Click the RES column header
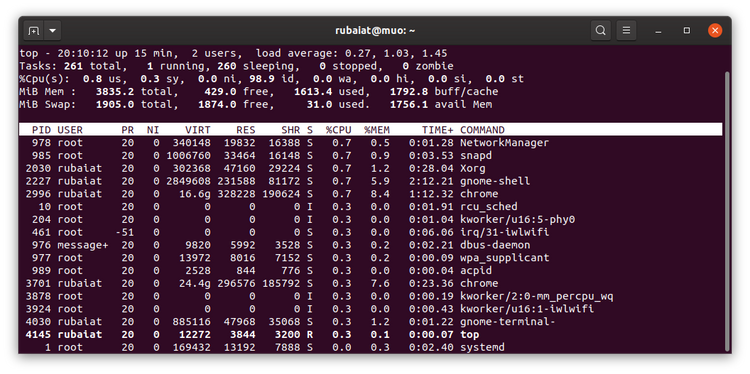750x374 pixels. point(246,130)
